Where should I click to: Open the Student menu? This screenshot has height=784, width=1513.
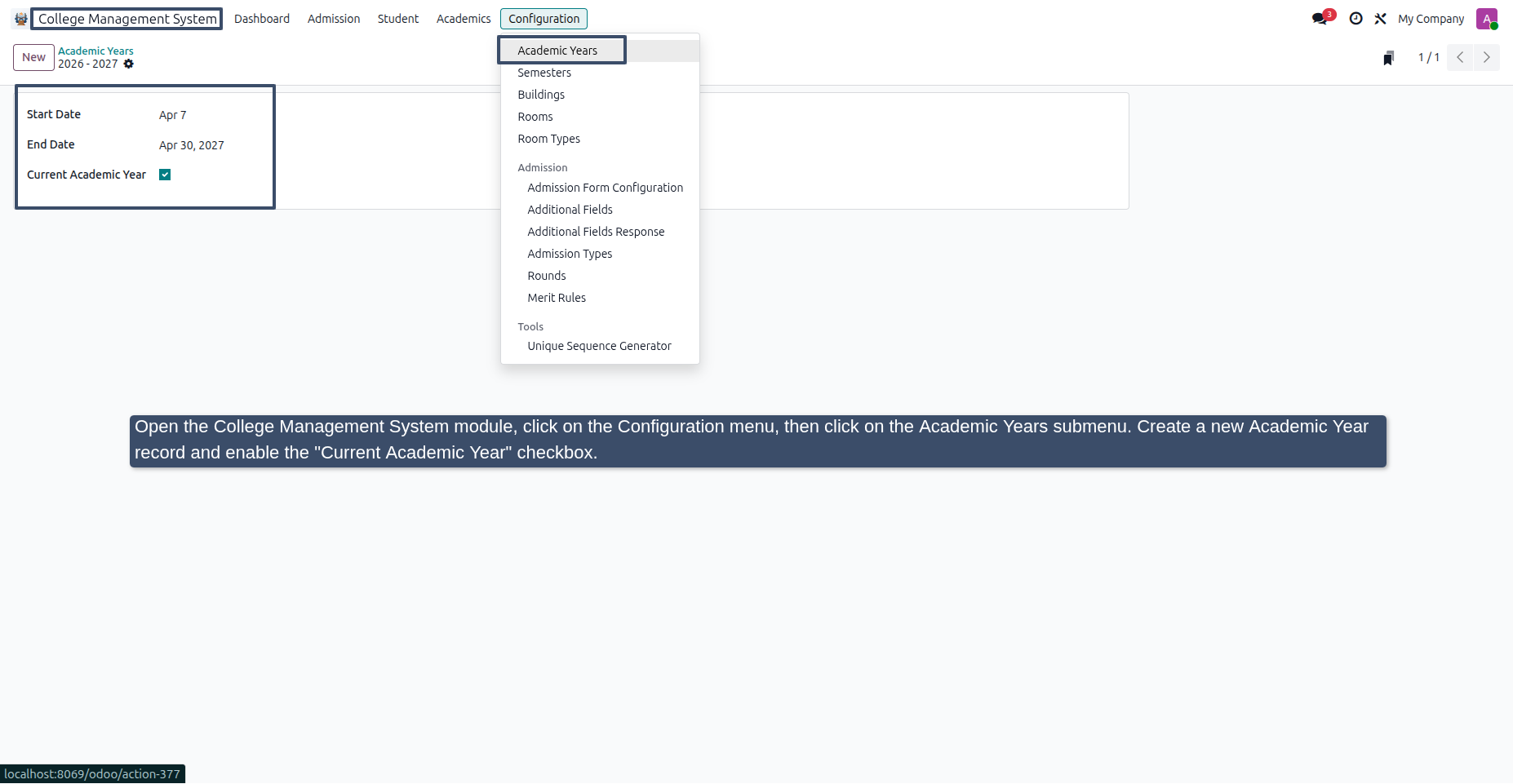tap(398, 19)
